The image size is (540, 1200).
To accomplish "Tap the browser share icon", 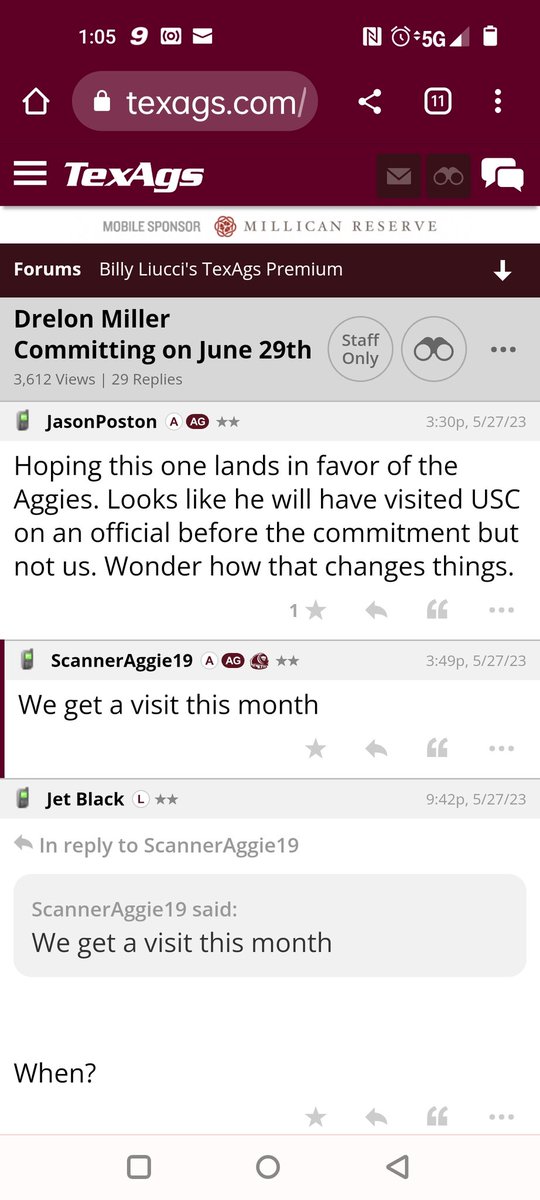I will click(x=370, y=101).
